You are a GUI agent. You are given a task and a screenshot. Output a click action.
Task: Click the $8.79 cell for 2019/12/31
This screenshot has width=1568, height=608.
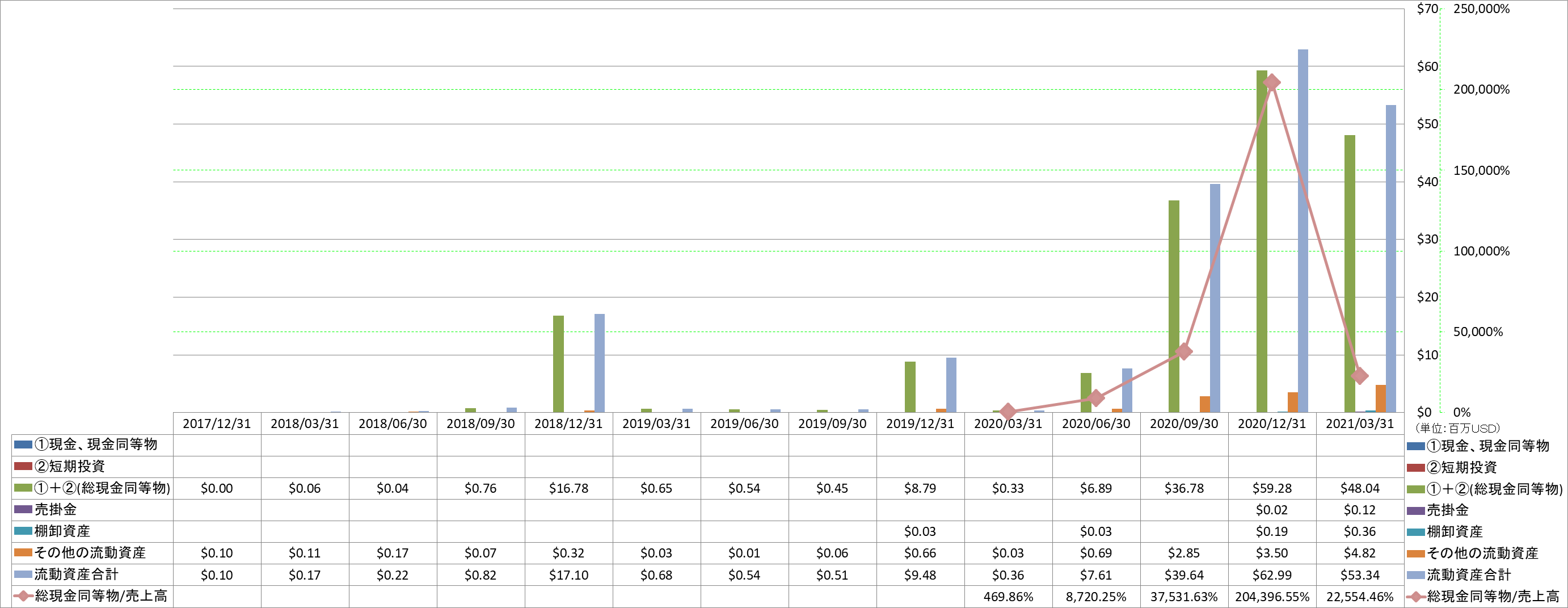click(x=920, y=489)
